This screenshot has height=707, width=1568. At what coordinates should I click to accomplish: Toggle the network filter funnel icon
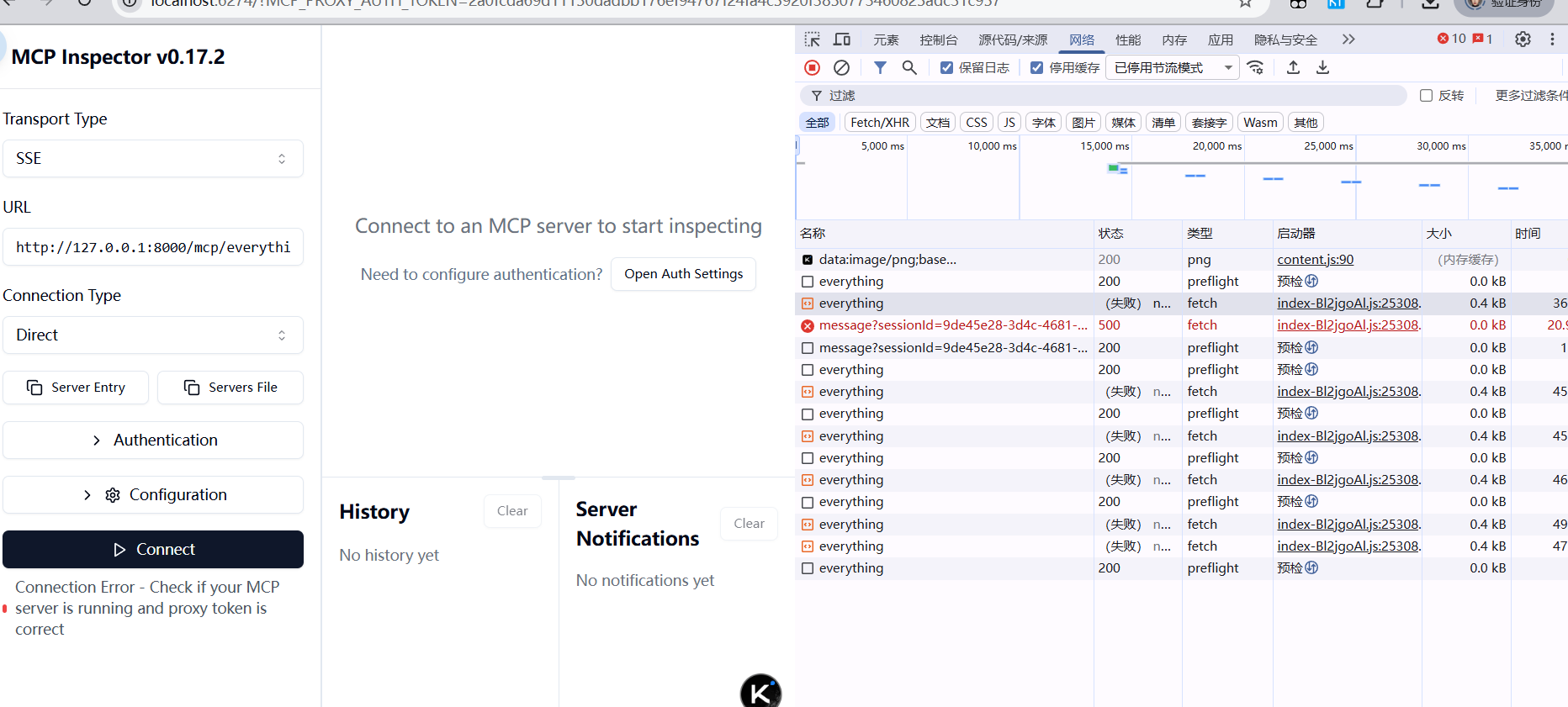880,67
